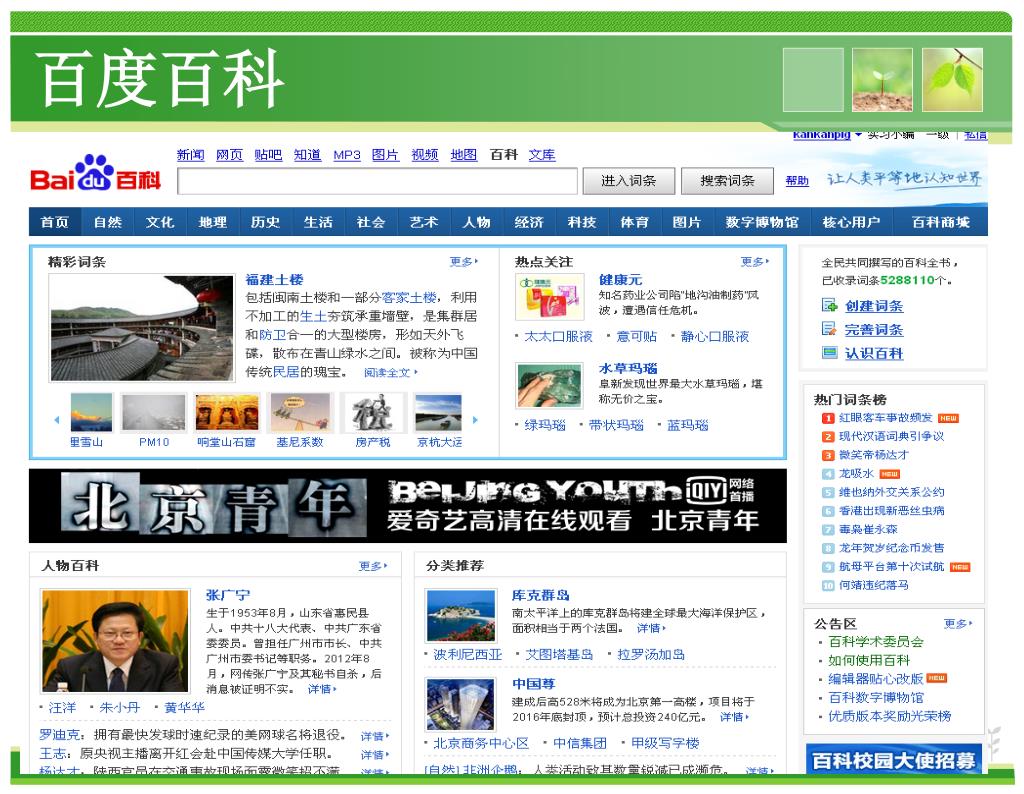The width and height of the screenshot is (1024, 794).
Task: Open the 北京商务中心区 link
Action: click(481, 743)
